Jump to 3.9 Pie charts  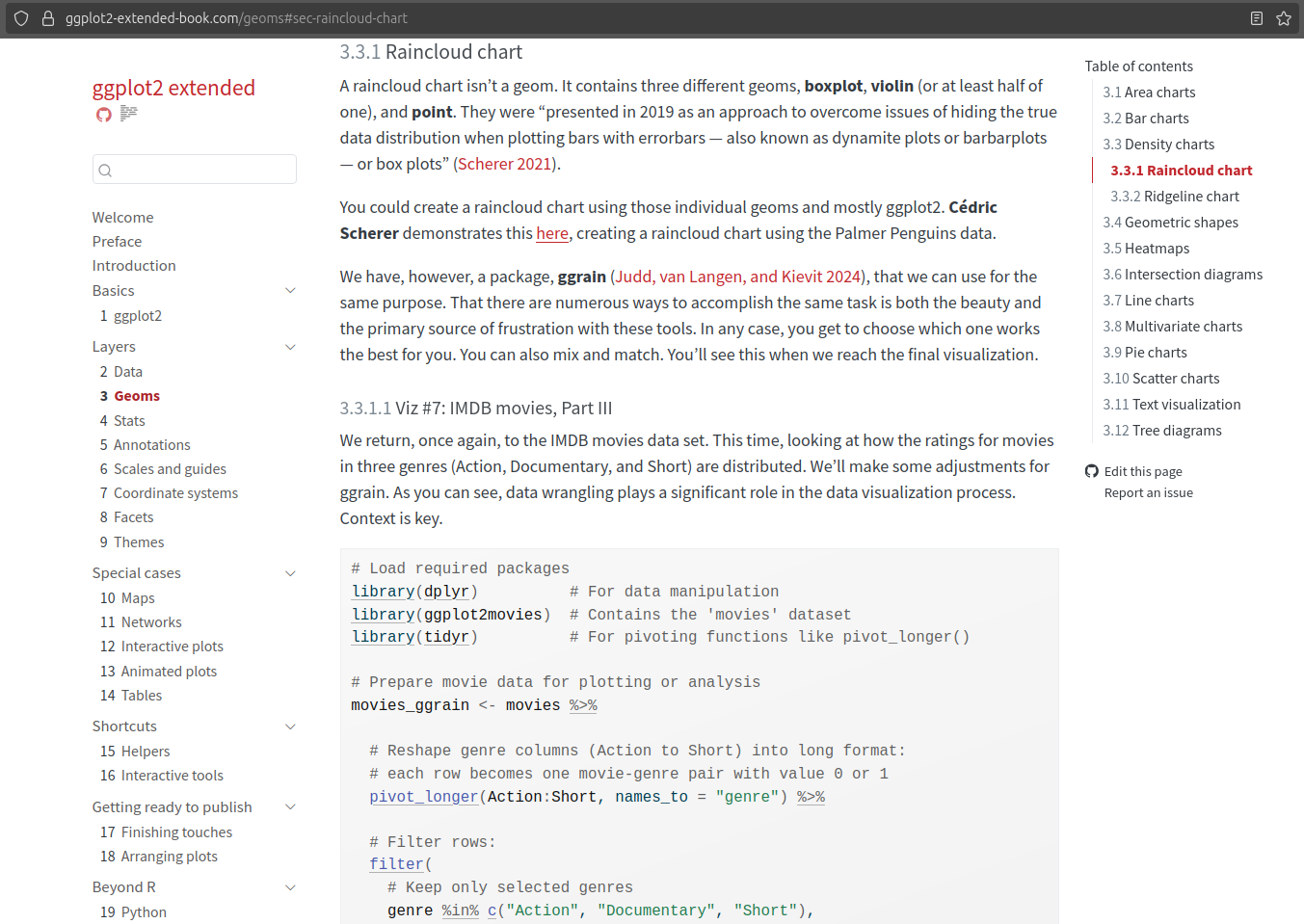click(x=1145, y=353)
